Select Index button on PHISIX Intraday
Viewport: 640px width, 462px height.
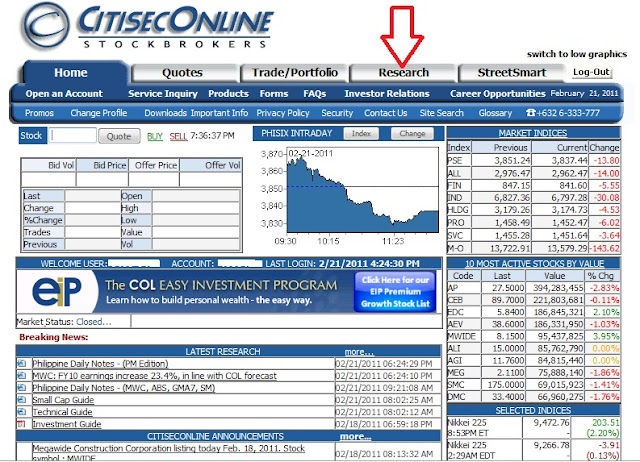[361, 133]
